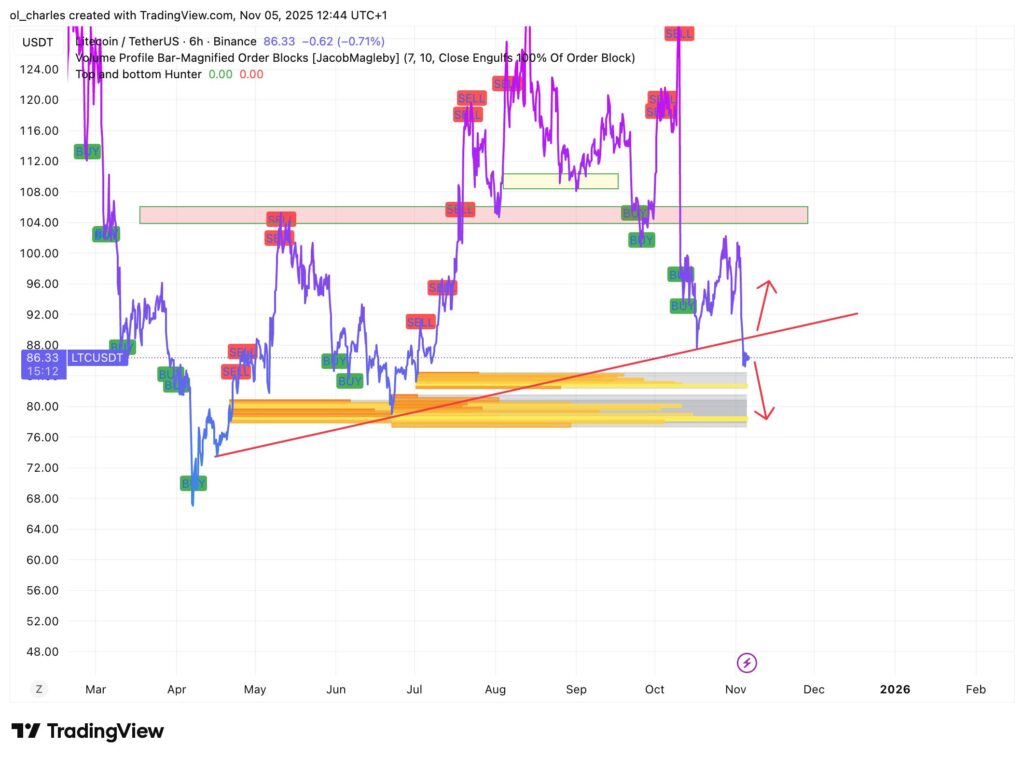Select the Top and bottom Hunter indicator legend
This screenshot has width=1024, height=760.
138,74
